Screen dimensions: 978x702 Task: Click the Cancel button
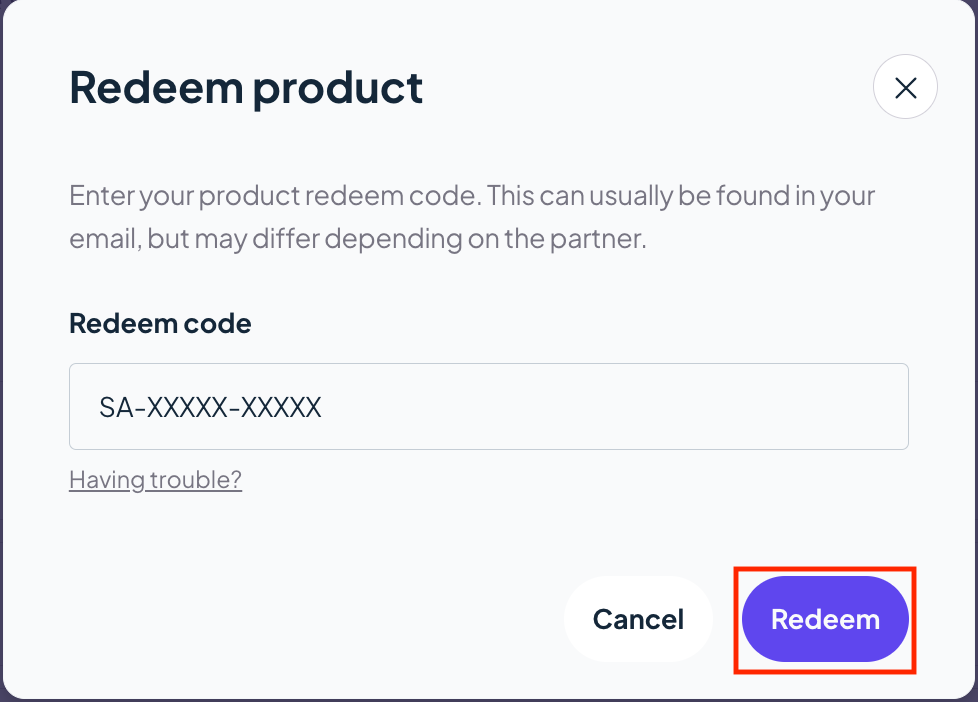[x=638, y=619]
